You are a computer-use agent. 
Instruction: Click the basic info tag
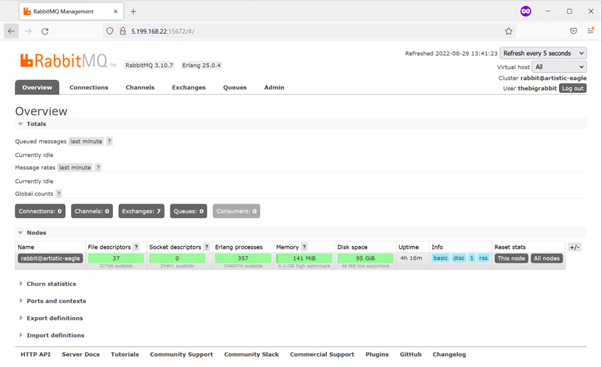click(440, 258)
